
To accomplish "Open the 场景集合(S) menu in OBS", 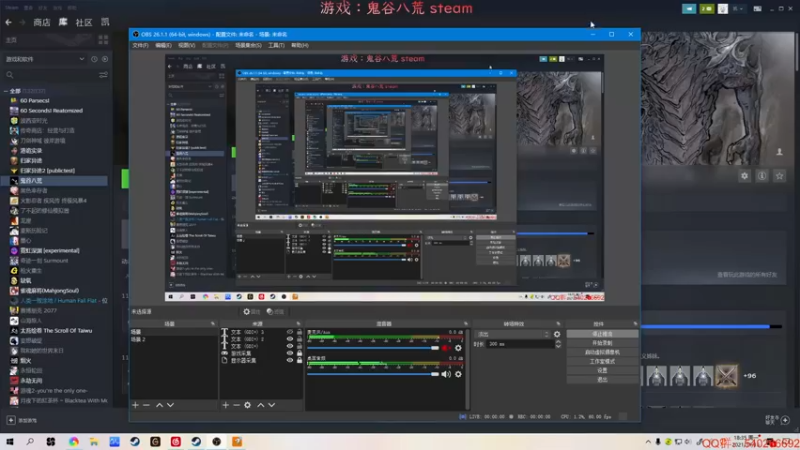I will [x=248, y=45].
